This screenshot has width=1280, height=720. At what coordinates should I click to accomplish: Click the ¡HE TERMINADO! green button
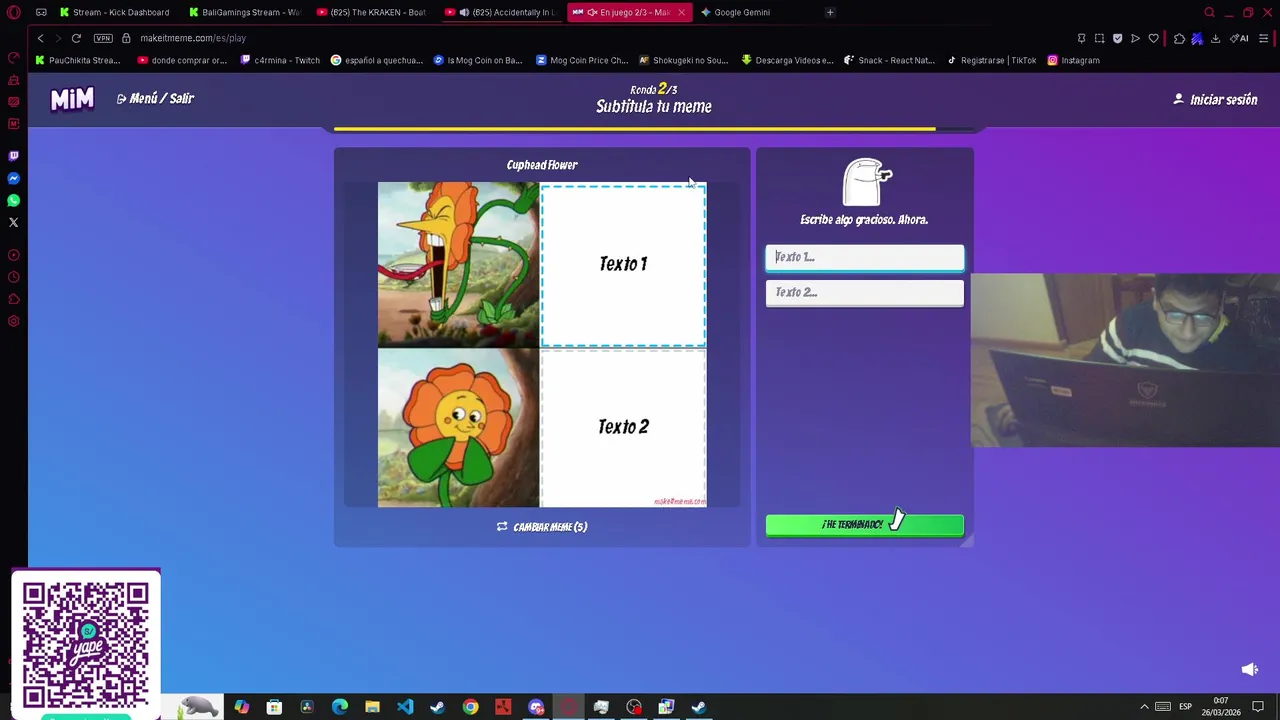tap(865, 524)
